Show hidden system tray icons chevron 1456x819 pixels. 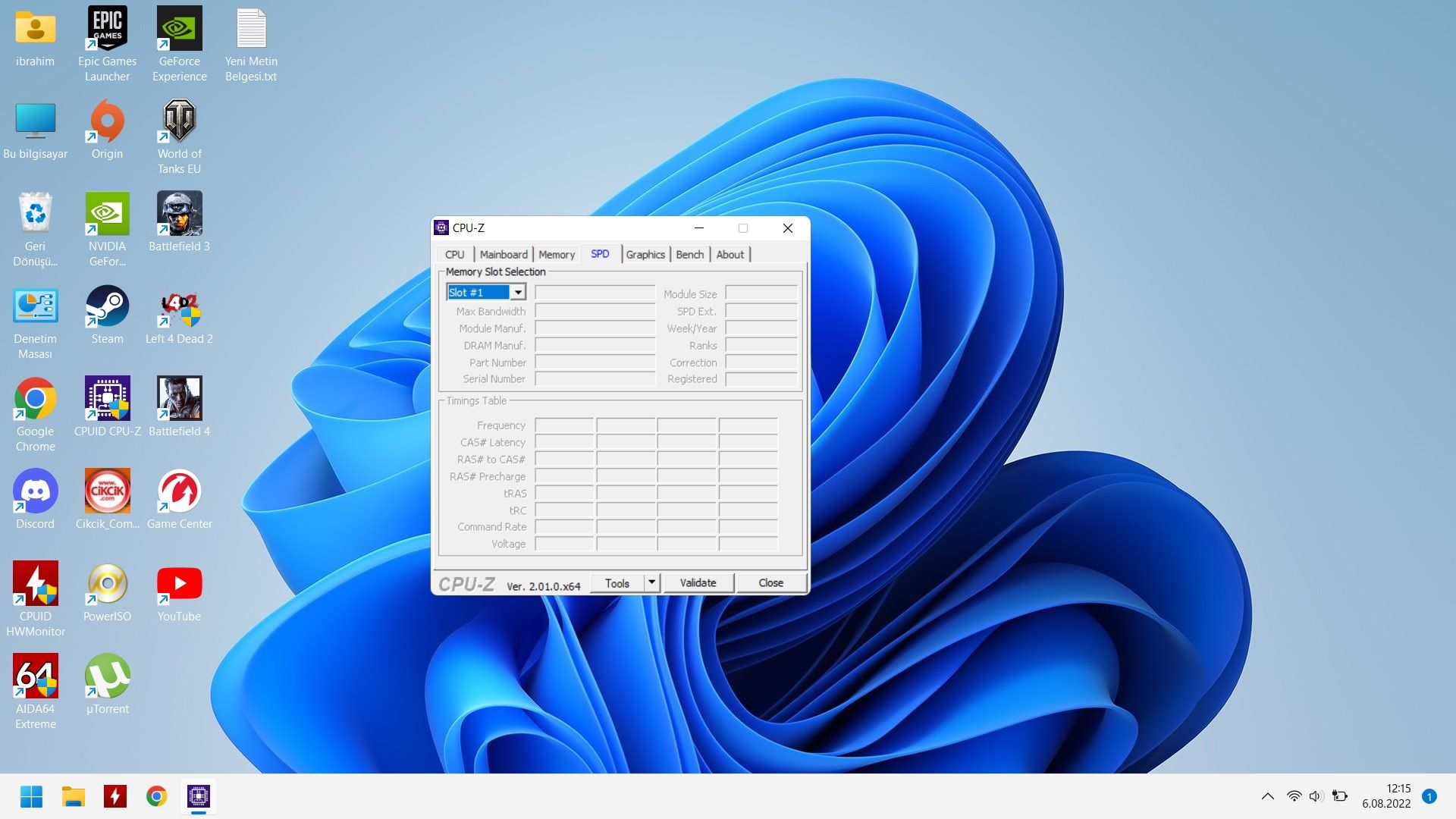click(1267, 796)
